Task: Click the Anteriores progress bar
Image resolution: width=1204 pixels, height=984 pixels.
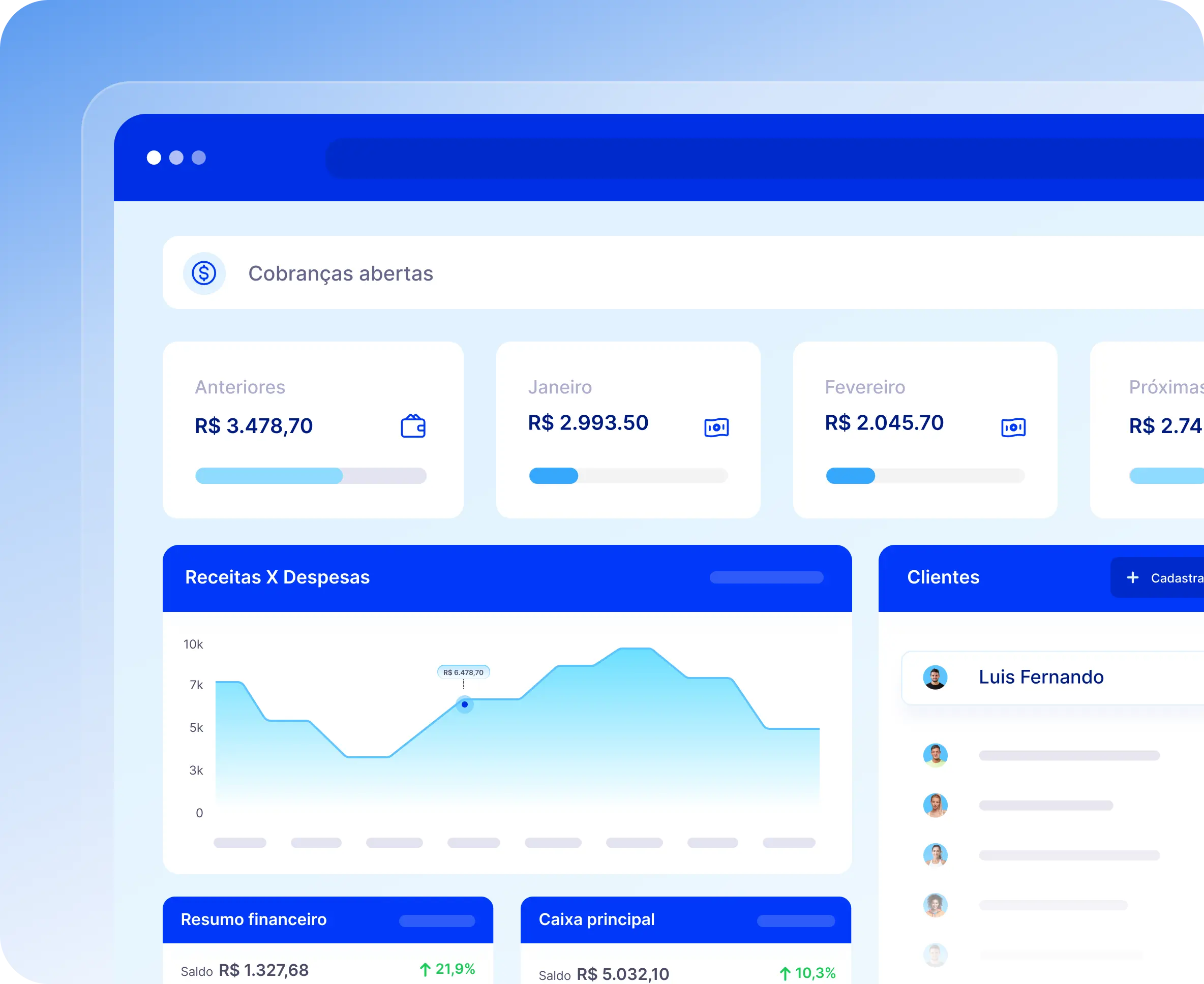Action: pos(311,476)
